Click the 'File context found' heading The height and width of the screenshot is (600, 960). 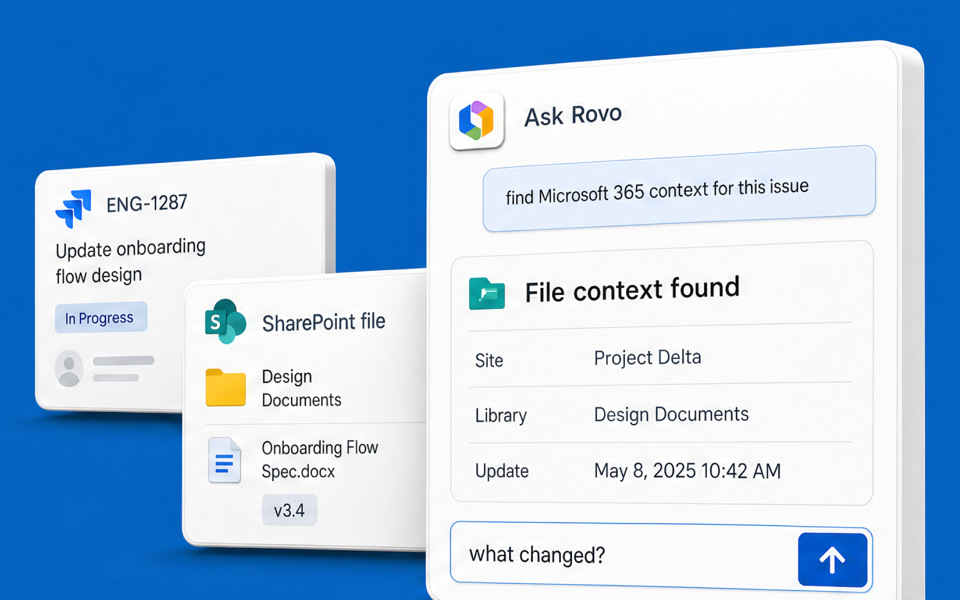coord(632,290)
